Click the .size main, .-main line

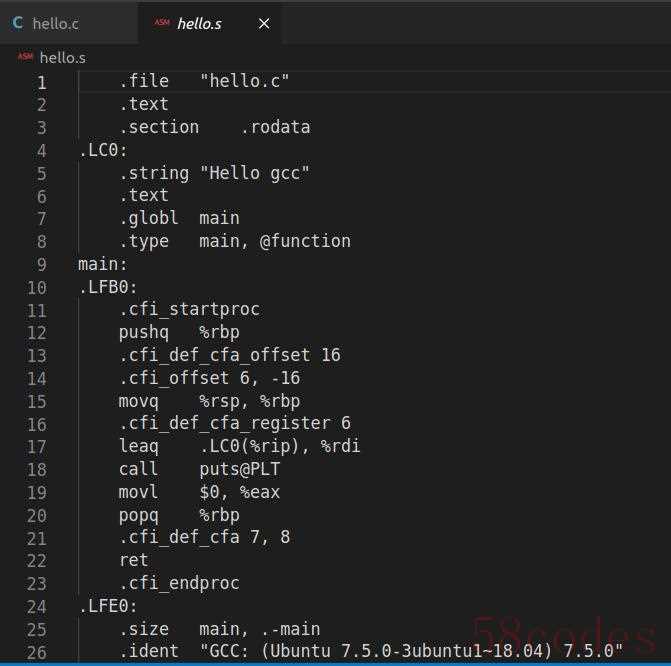click(x=220, y=629)
